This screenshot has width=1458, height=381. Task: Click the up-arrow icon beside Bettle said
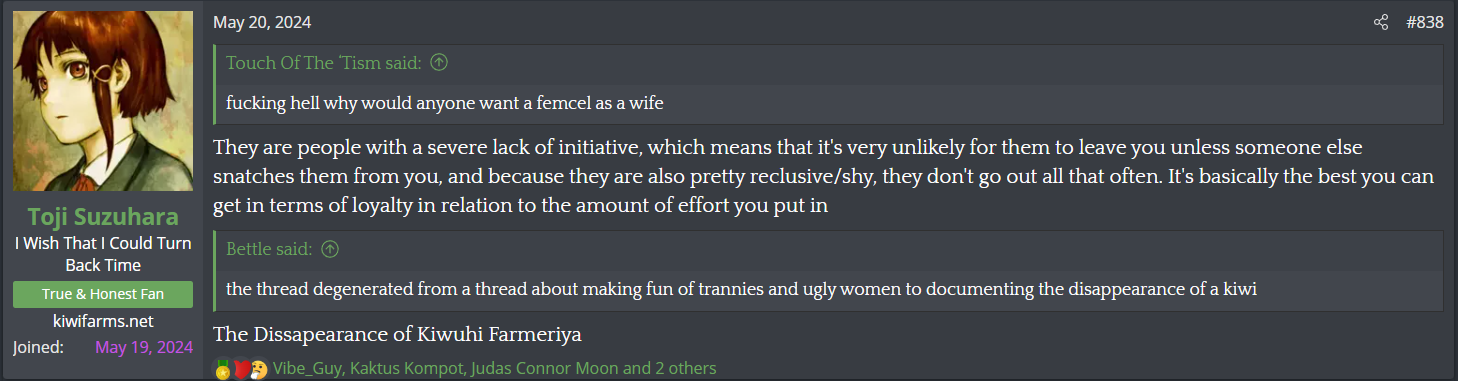click(x=330, y=249)
